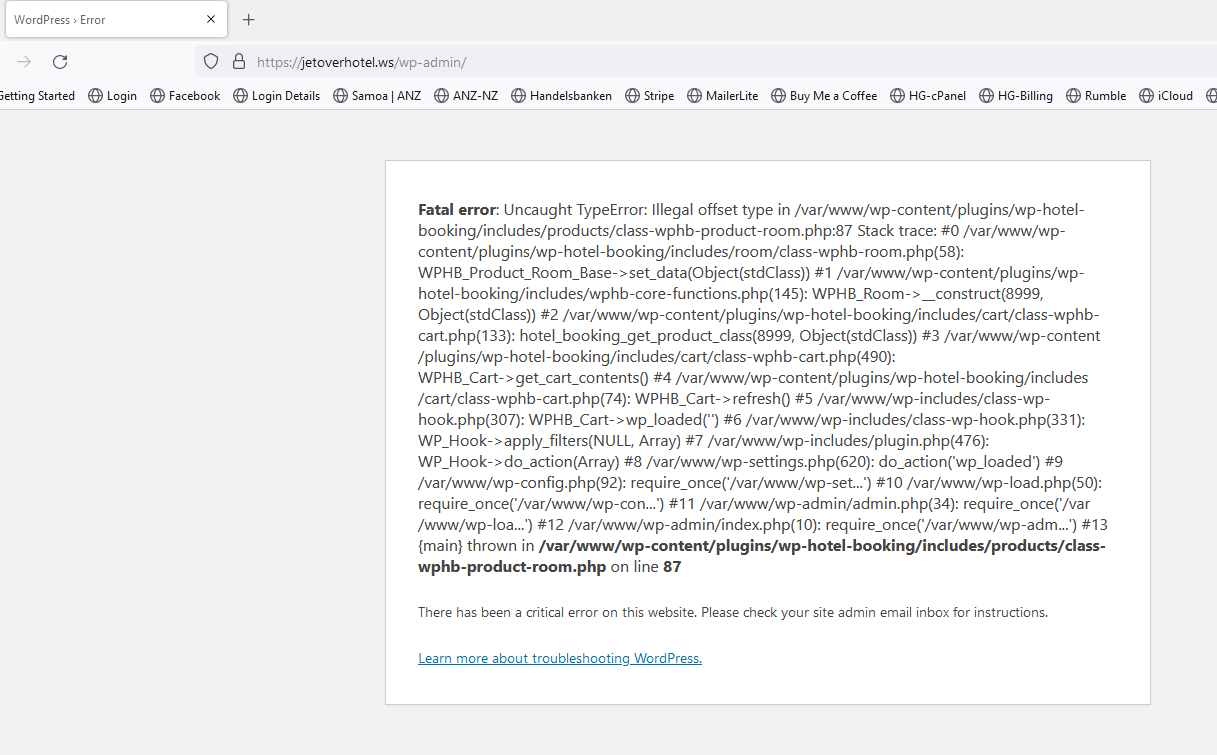Select the WordPress › Error tab
This screenshot has height=755, width=1217.
tap(114, 19)
